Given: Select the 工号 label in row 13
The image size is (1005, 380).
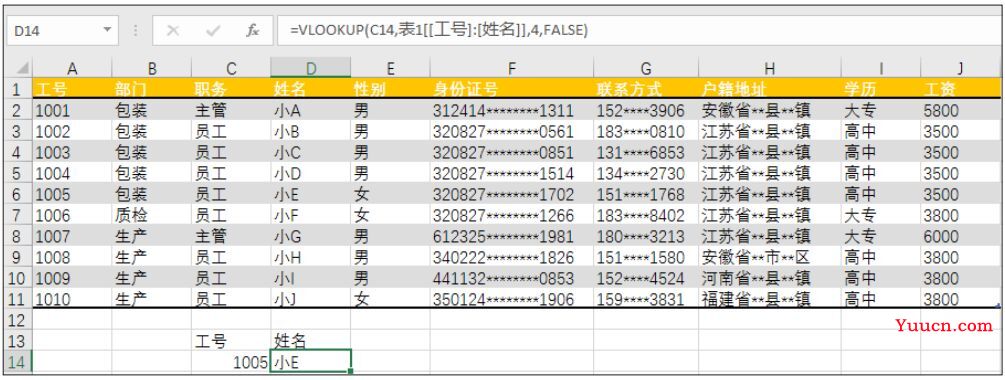Looking at the screenshot, I should (x=231, y=341).
